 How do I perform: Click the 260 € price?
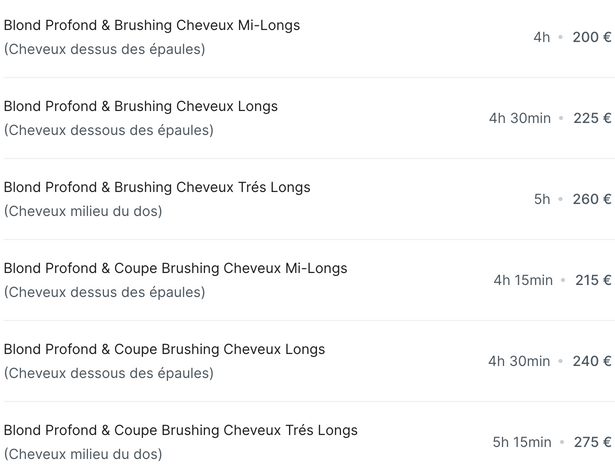tap(592, 199)
